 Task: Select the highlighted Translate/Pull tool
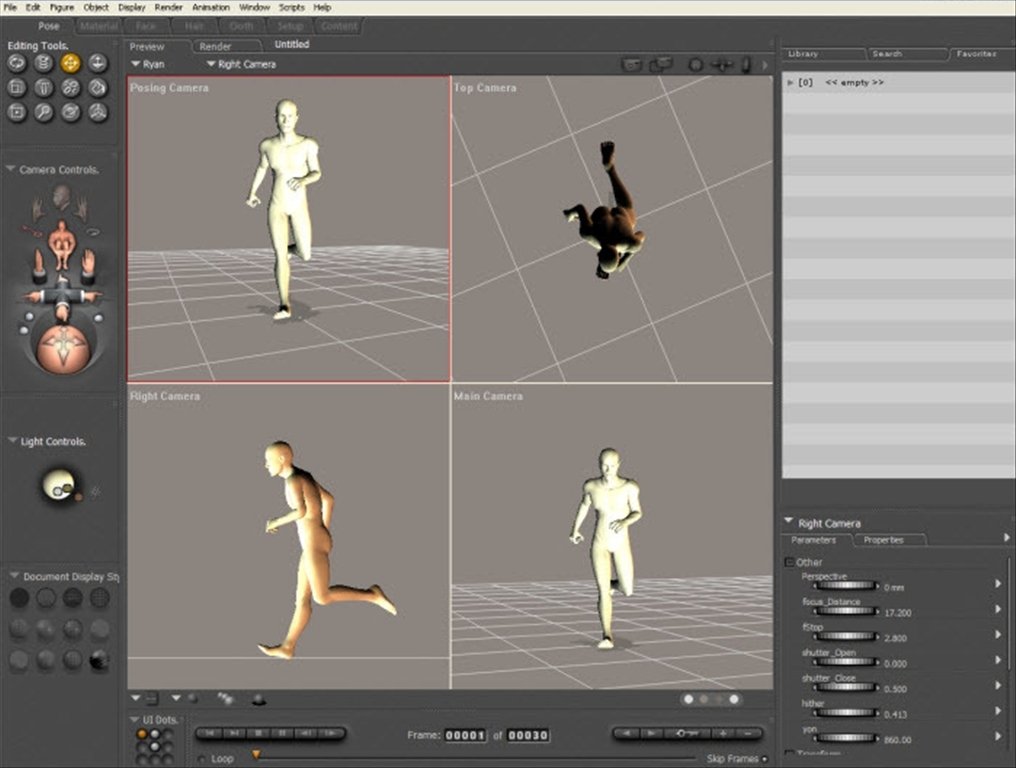coord(70,63)
